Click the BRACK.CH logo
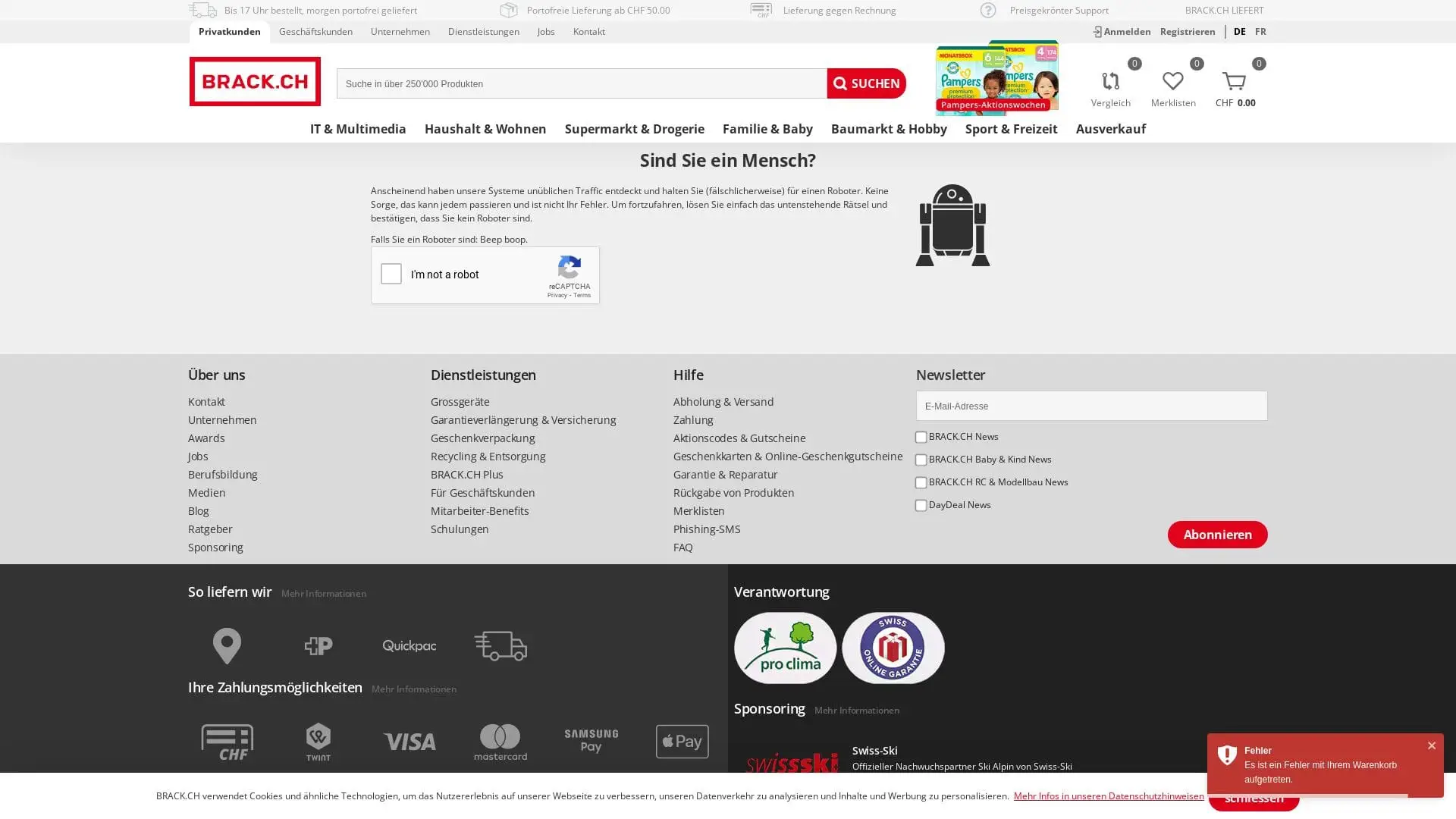Image resolution: width=1456 pixels, height=819 pixels. point(255,81)
